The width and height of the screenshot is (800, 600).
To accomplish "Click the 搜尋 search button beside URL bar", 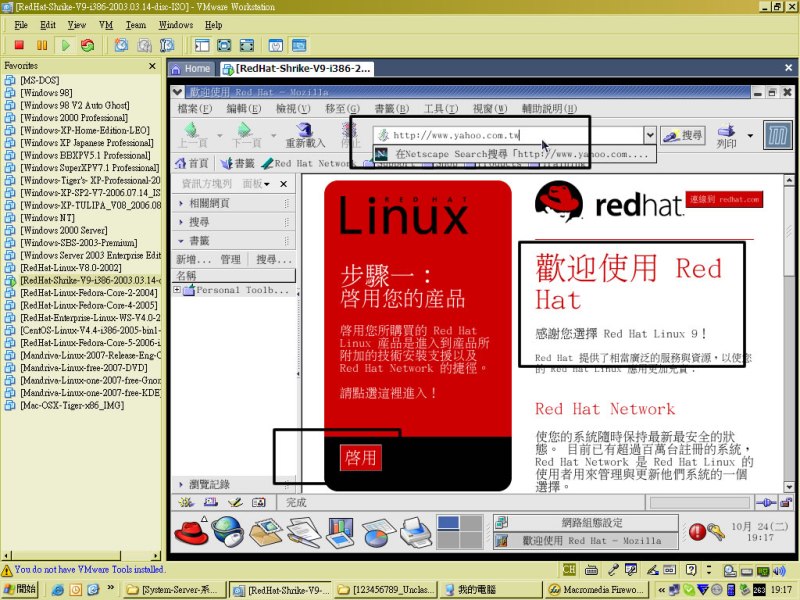I will 684,135.
